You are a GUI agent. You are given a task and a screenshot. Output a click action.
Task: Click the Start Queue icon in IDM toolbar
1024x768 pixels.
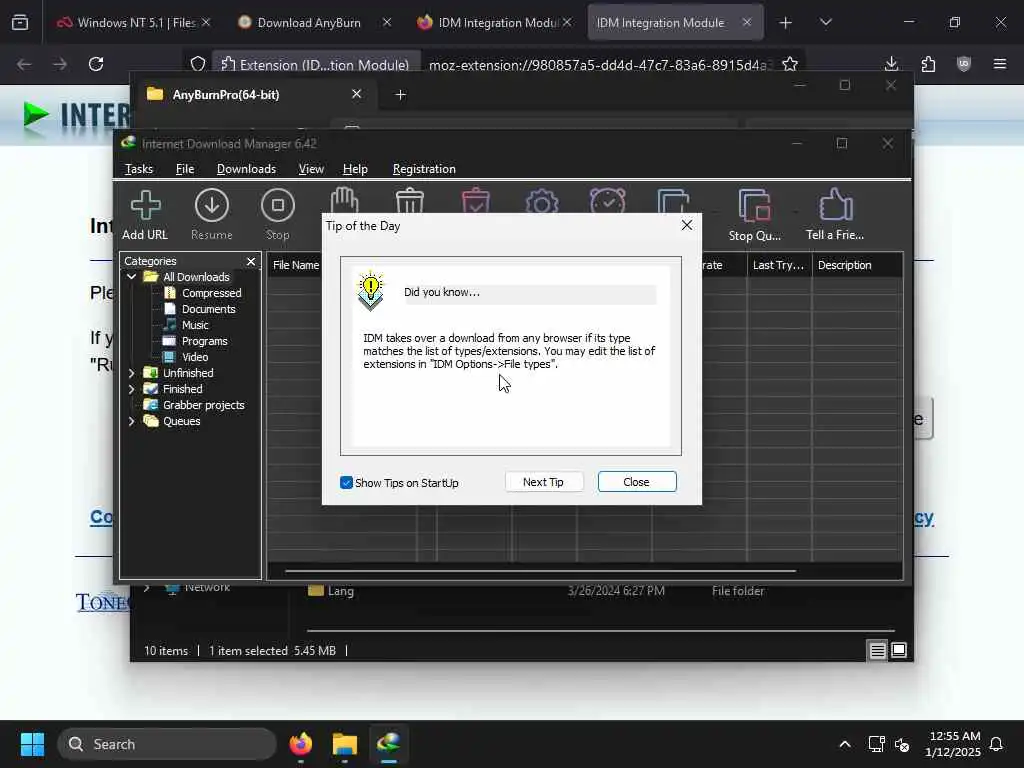coord(673,201)
